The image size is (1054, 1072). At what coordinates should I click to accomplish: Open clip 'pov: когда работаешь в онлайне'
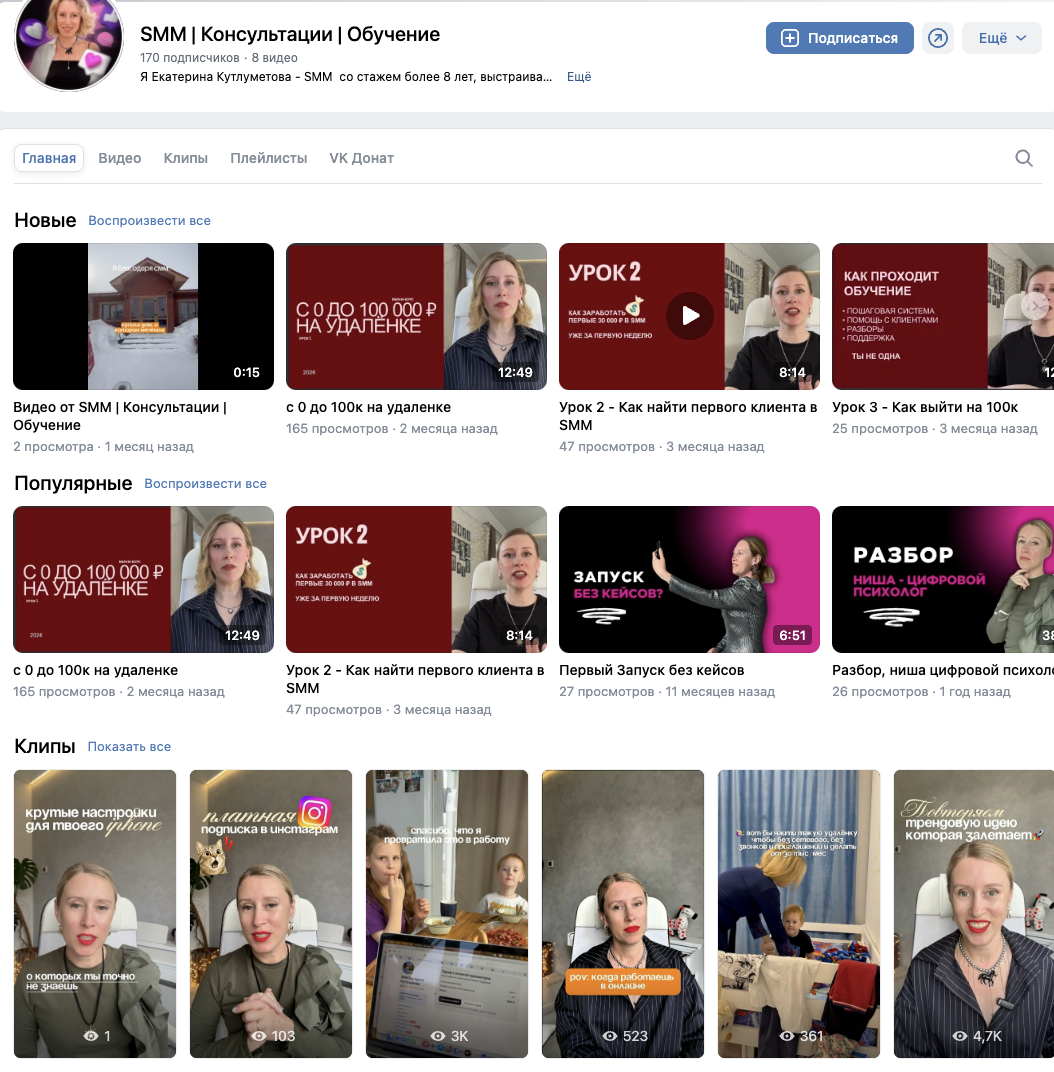(623, 913)
